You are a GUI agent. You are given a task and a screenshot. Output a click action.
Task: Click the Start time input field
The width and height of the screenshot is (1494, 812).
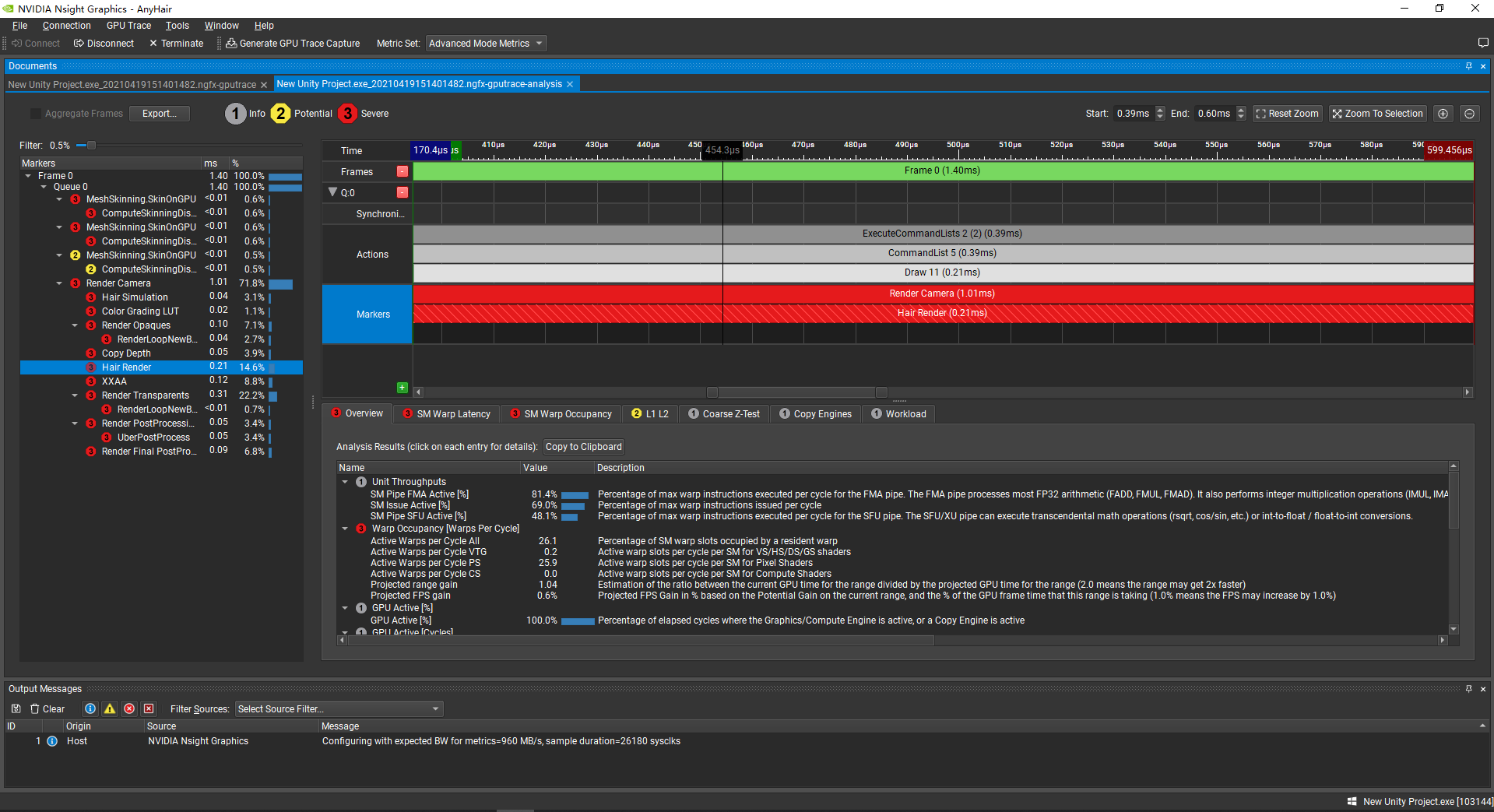coord(1134,114)
